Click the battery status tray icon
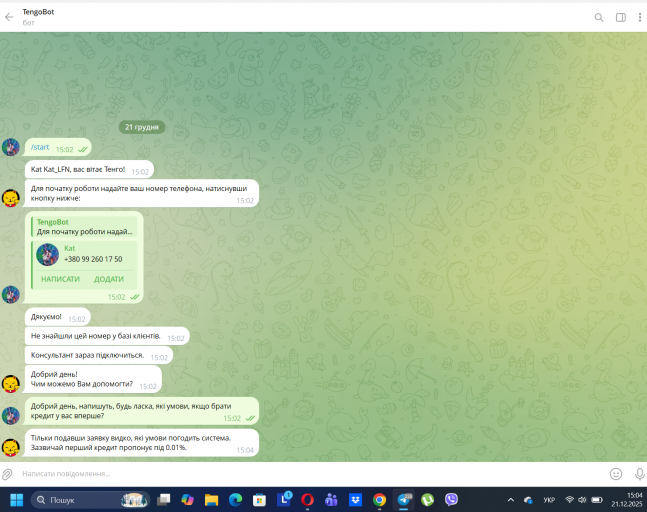 597,500
